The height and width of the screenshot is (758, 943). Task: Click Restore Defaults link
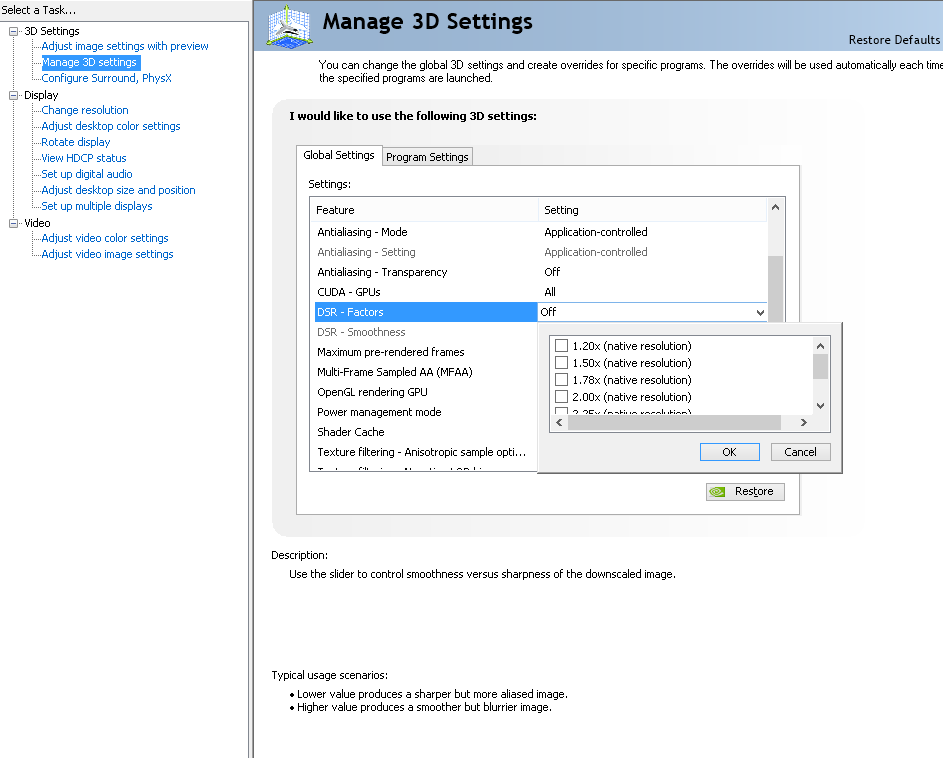click(x=894, y=40)
